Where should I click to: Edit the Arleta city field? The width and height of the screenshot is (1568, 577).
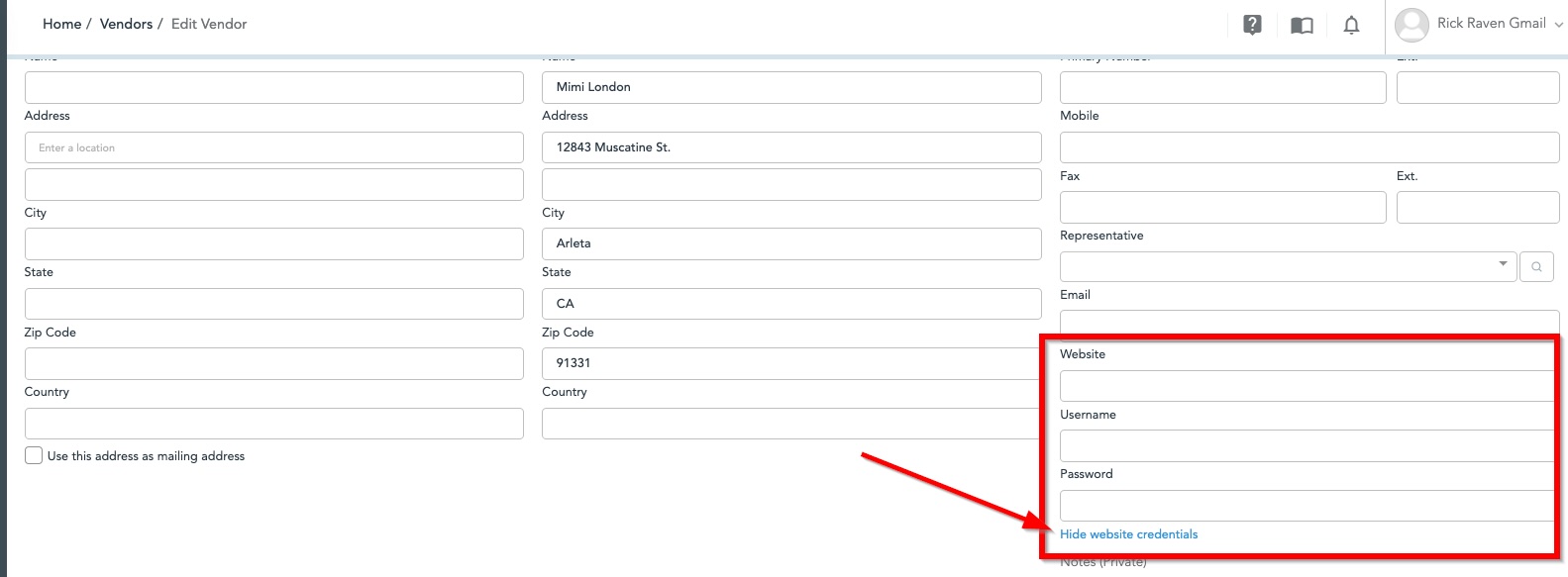pyautogui.click(x=791, y=243)
